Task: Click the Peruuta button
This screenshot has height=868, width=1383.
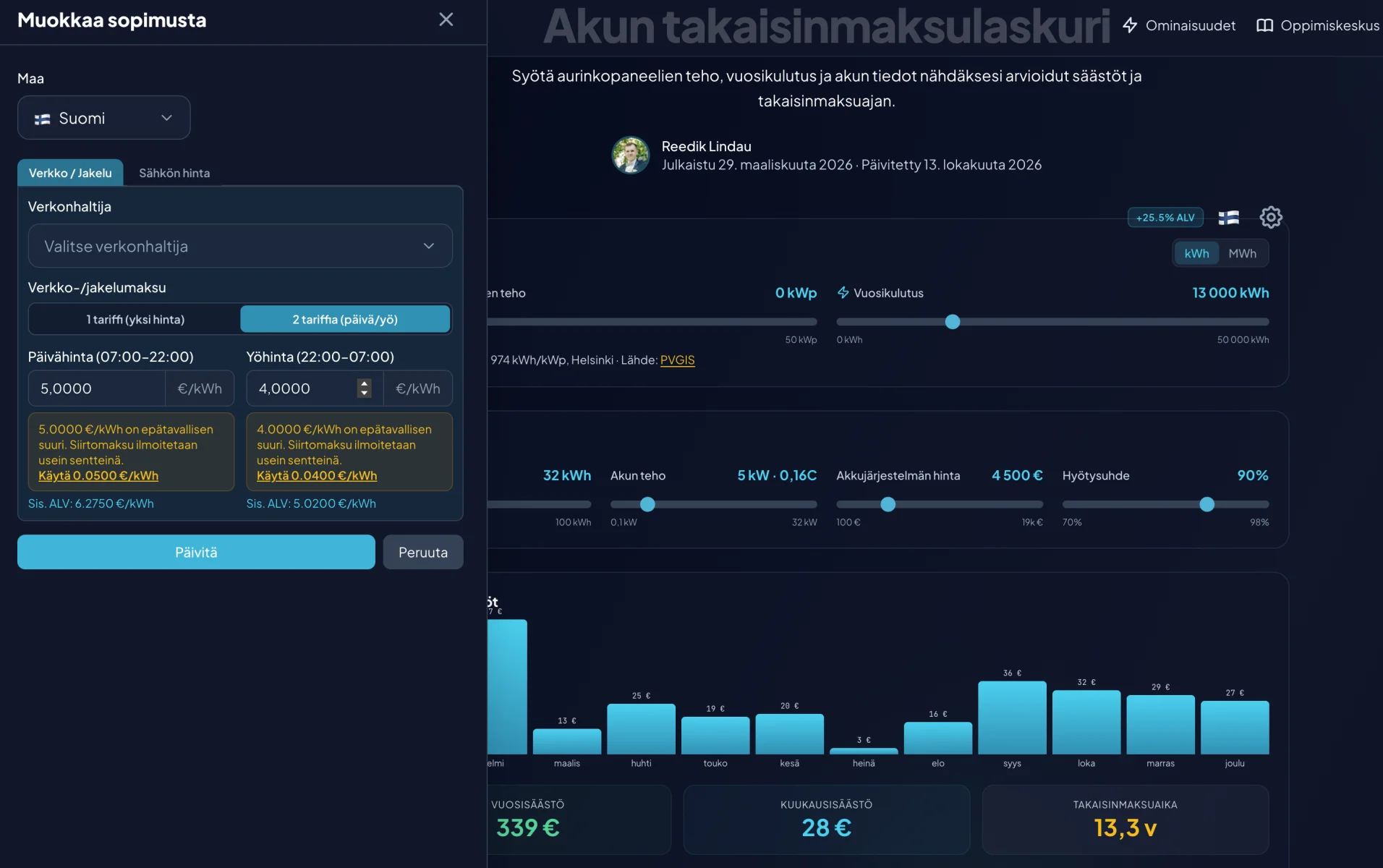Action: [x=423, y=552]
